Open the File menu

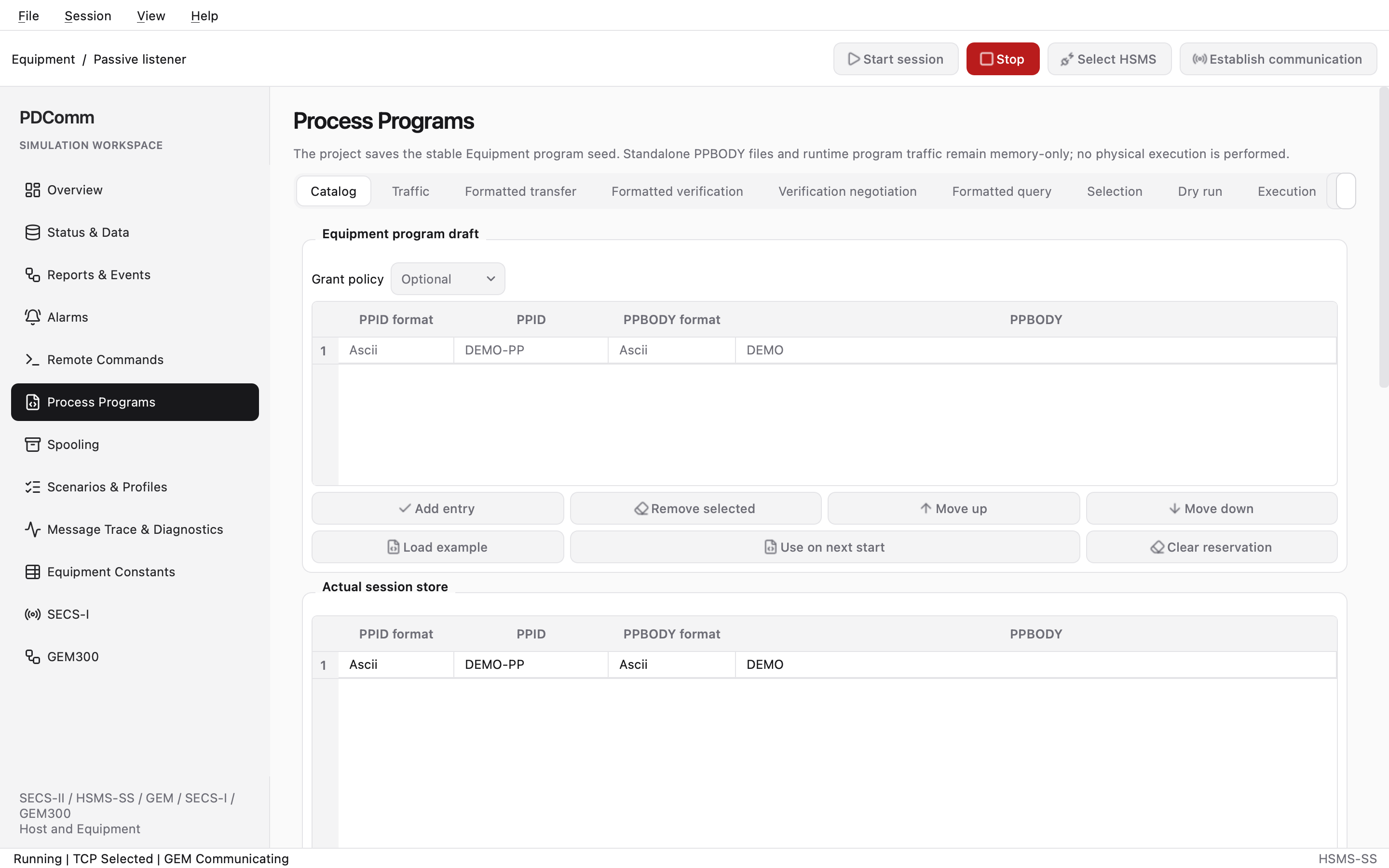point(29,15)
